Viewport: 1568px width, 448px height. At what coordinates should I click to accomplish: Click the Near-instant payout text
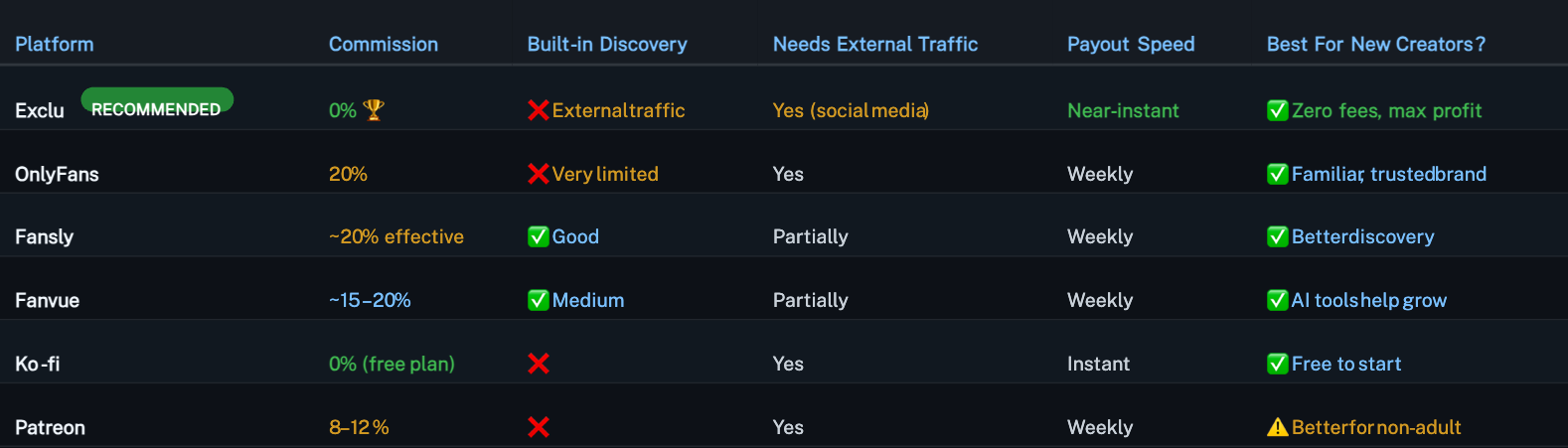tap(1123, 110)
